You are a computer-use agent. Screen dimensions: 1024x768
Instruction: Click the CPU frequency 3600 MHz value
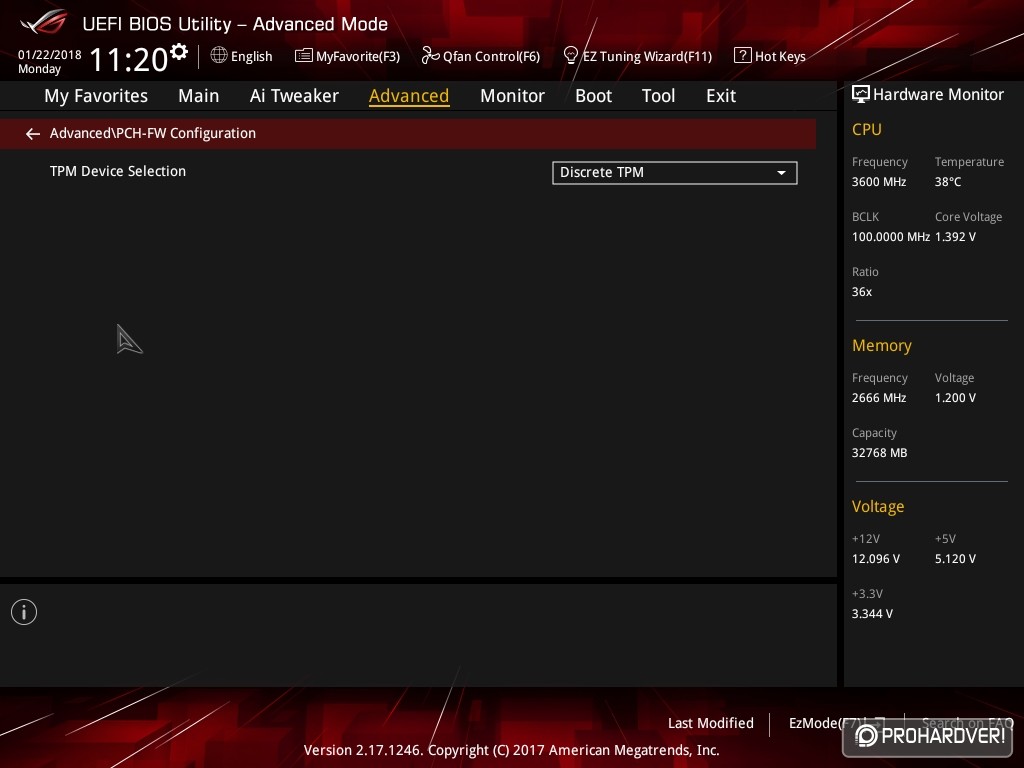[x=879, y=182]
